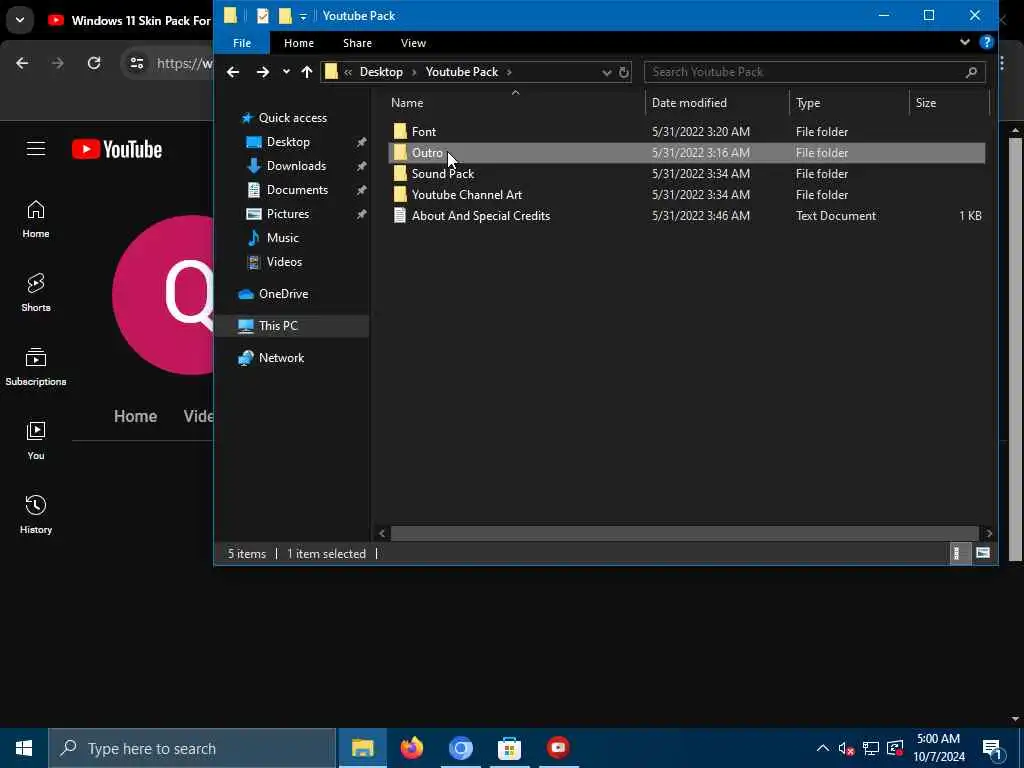Click the search magnifier in File Explorer

click(971, 72)
